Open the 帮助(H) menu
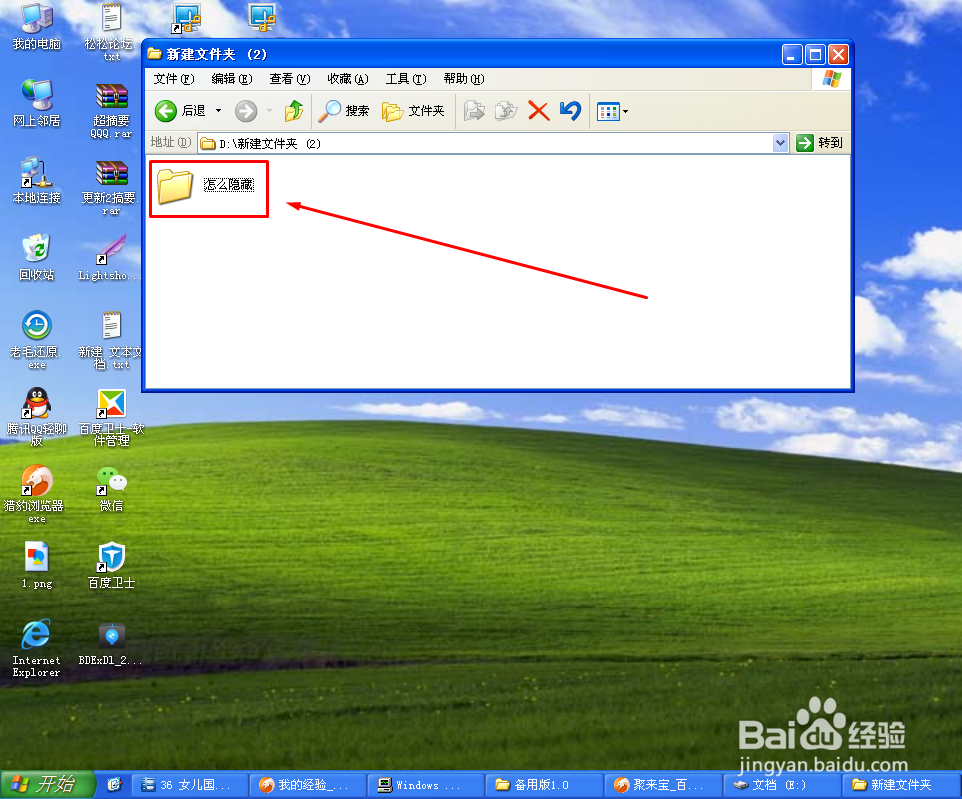This screenshot has width=962, height=799. 464,79
